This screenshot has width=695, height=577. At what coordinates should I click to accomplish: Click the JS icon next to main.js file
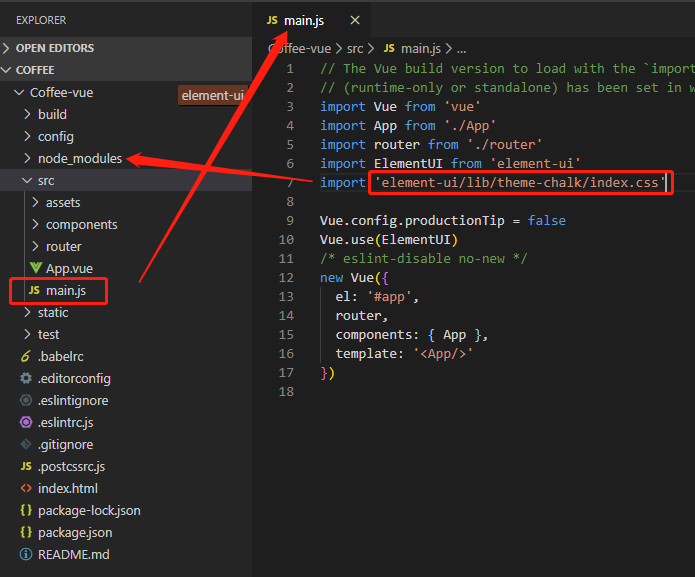[x=34, y=290]
